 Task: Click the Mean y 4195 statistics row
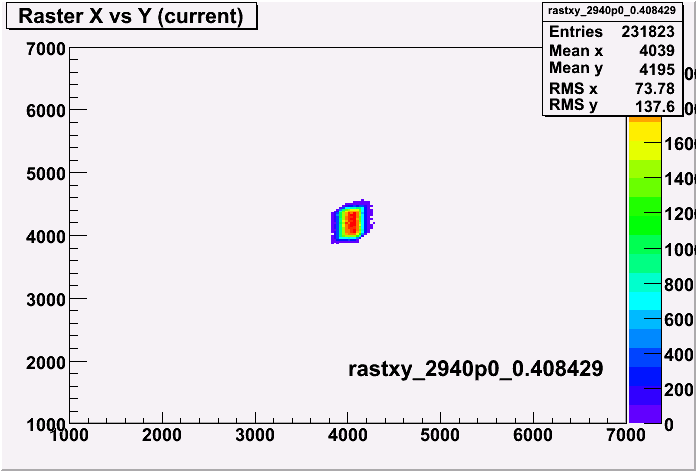coord(612,69)
